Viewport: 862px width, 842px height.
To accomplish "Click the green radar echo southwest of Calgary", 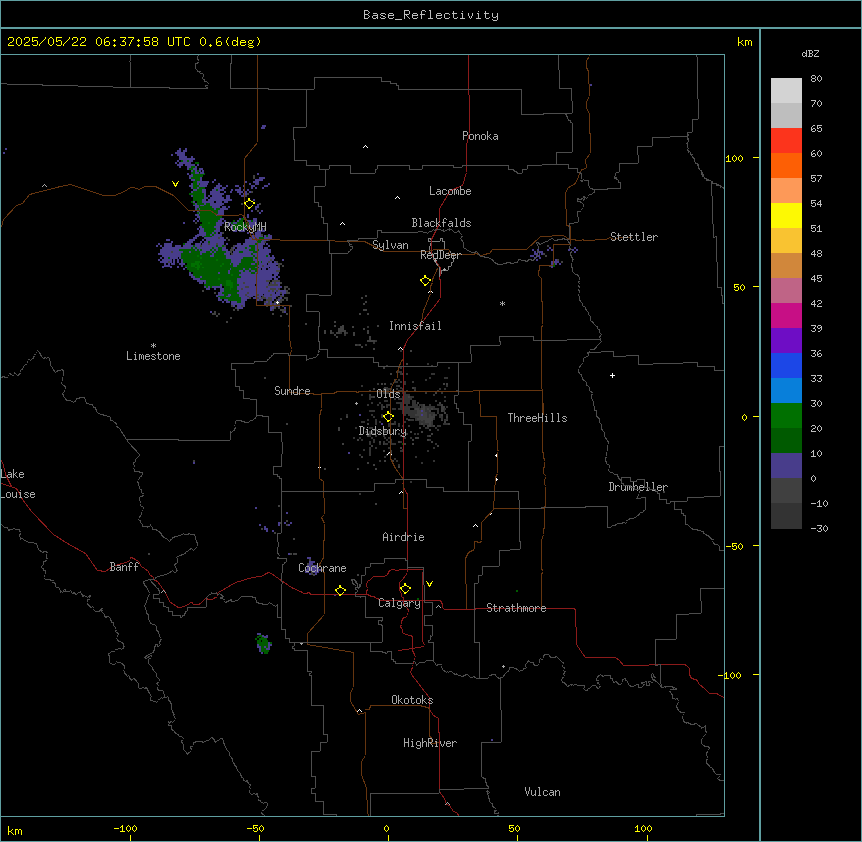I will [x=263, y=644].
